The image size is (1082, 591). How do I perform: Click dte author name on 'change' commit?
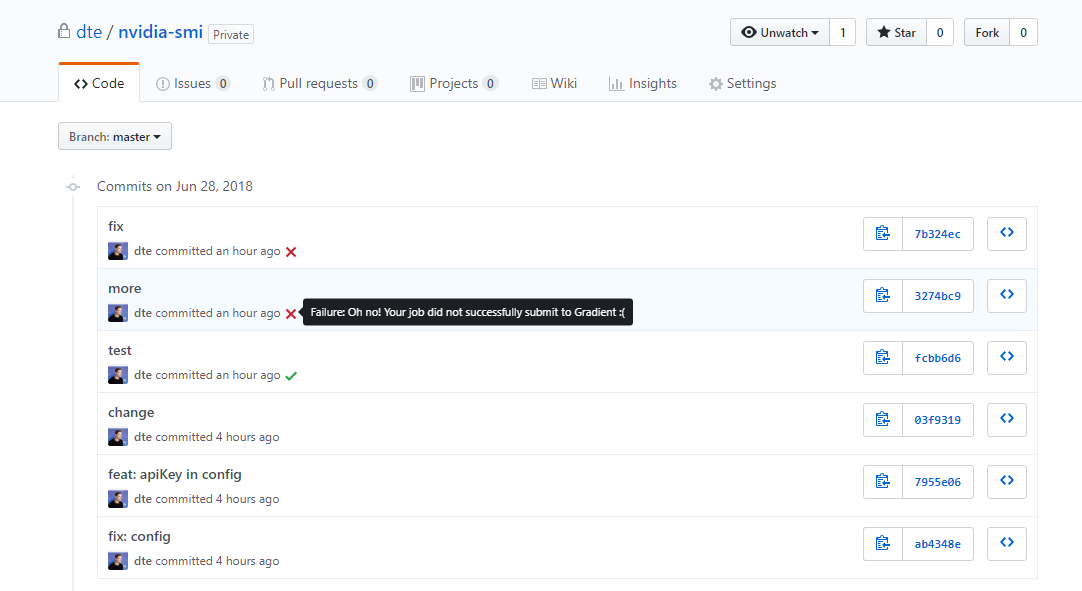tap(143, 437)
